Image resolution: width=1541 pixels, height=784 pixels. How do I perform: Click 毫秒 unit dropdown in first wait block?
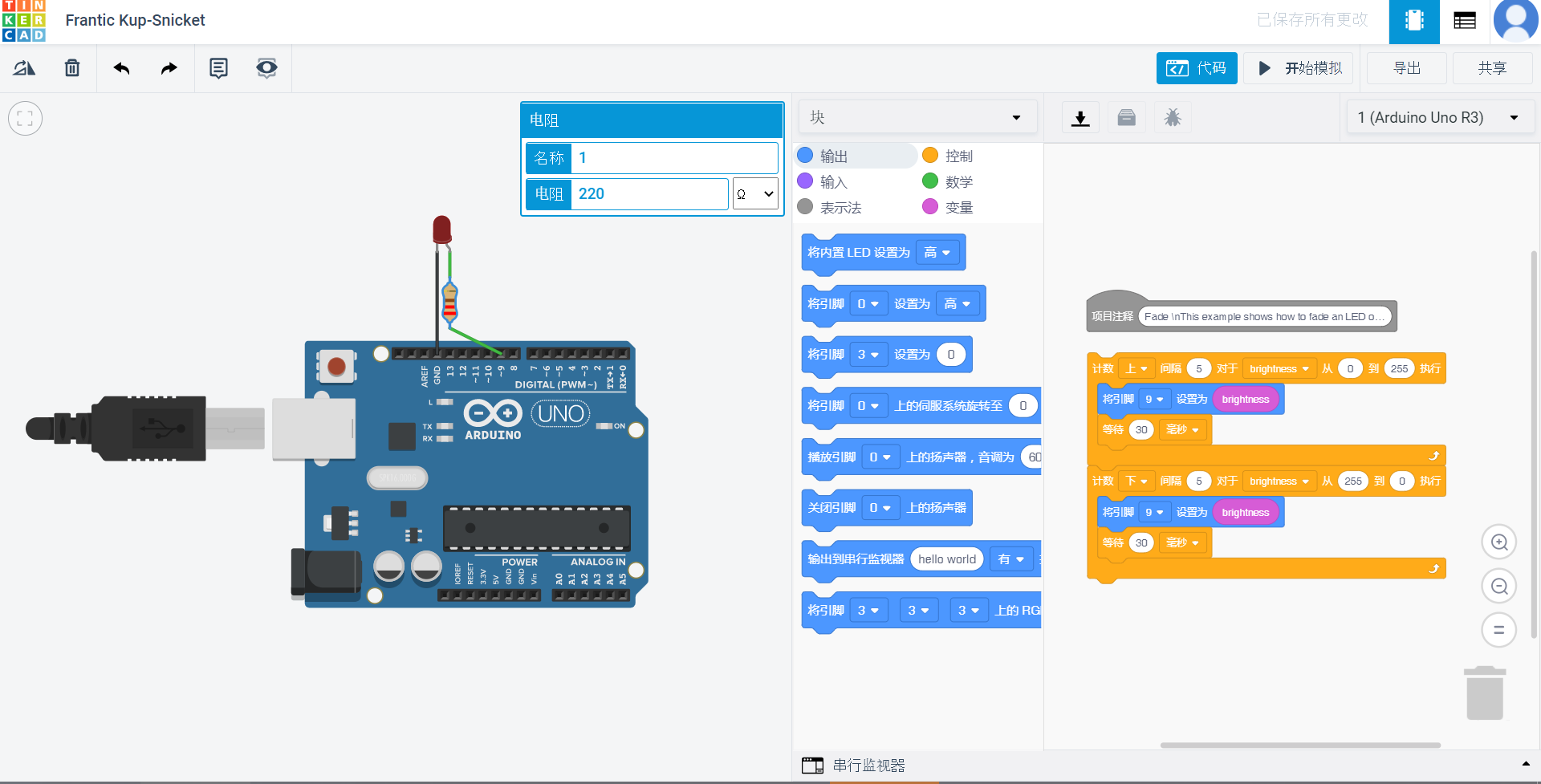tap(1182, 430)
